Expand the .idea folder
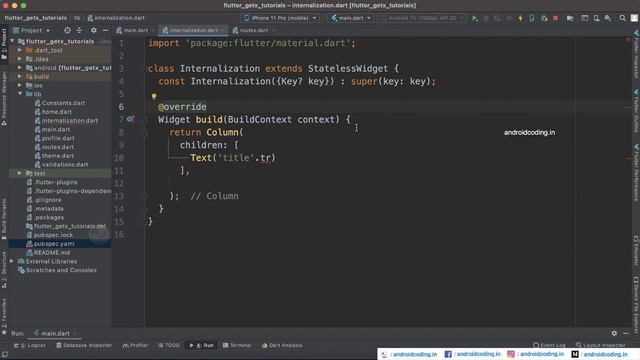This screenshot has width=640, height=360. coord(20,59)
